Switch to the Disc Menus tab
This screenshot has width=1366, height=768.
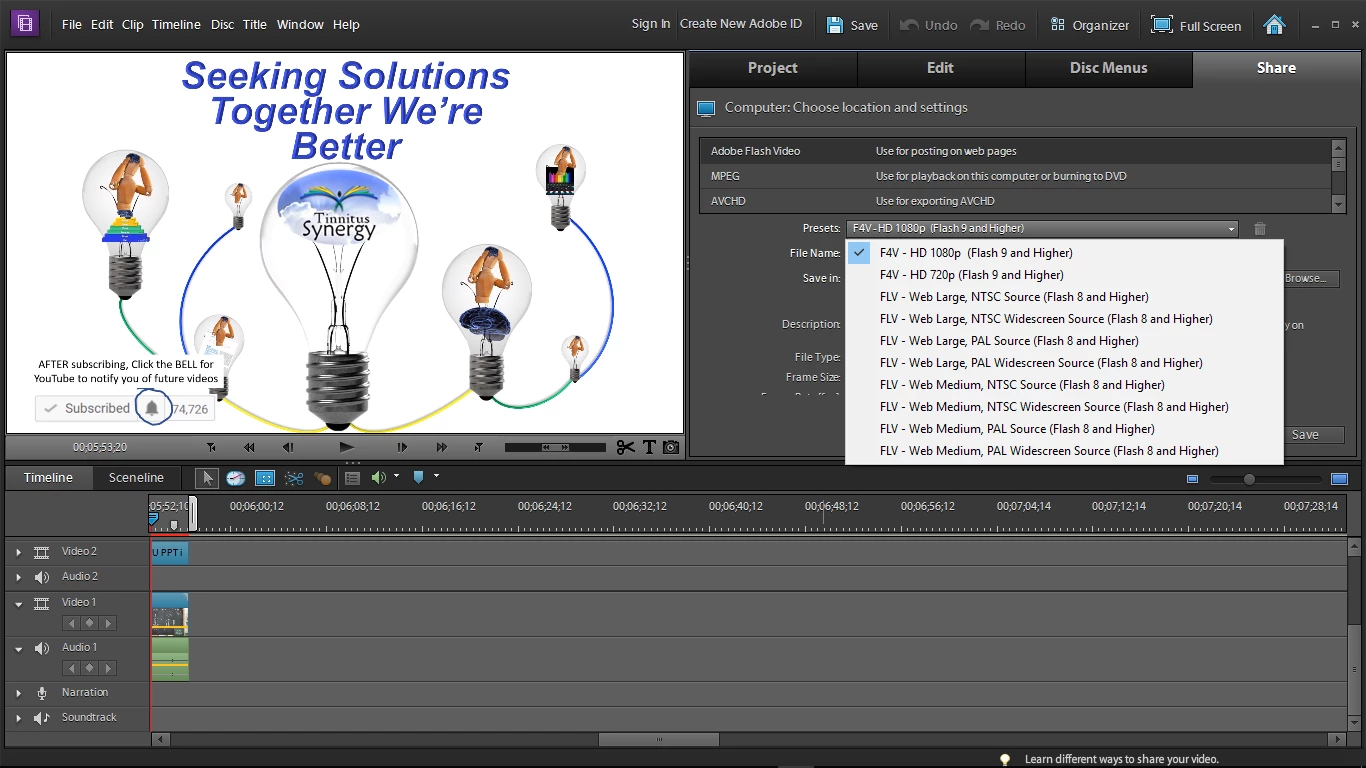tap(1108, 68)
